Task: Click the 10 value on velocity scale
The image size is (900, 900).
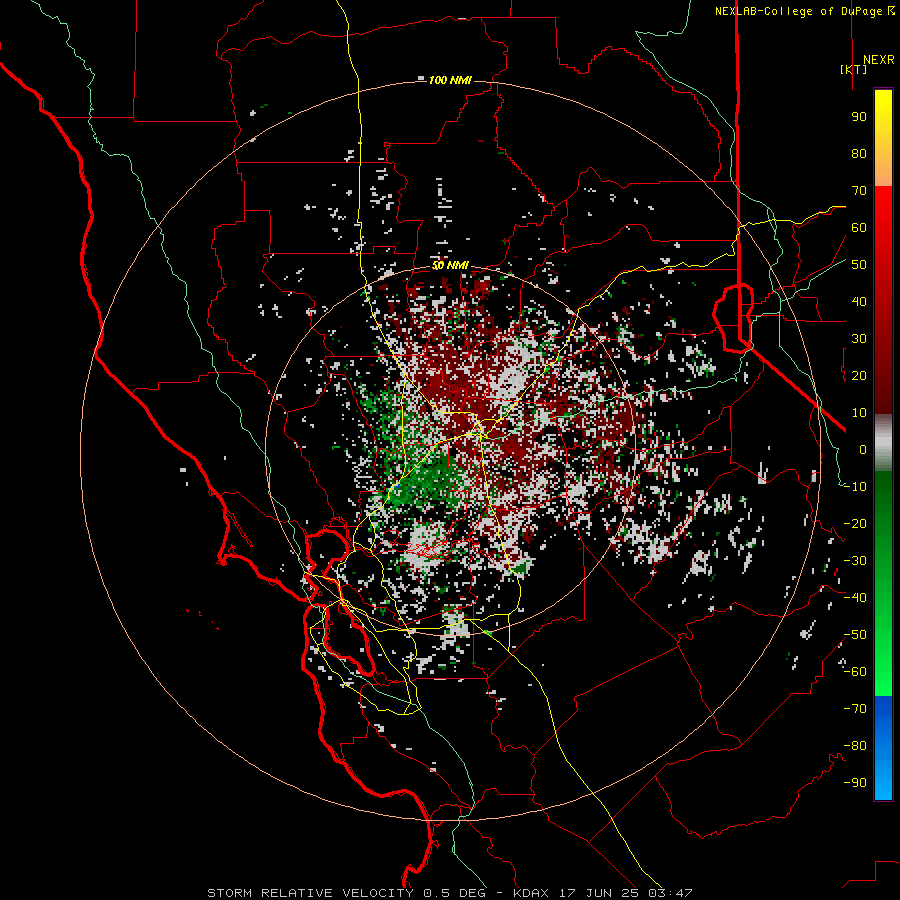Action: [x=859, y=413]
